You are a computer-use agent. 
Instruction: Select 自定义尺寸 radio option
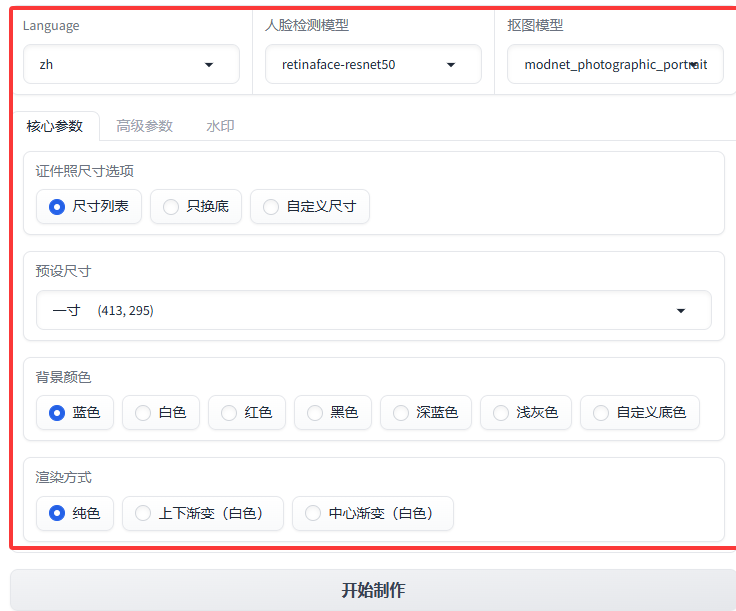310,207
